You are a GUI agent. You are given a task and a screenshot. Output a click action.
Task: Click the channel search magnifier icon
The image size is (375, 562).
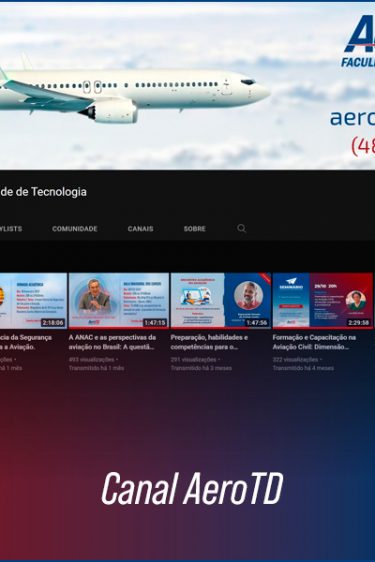pyautogui.click(x=242, y=228)
